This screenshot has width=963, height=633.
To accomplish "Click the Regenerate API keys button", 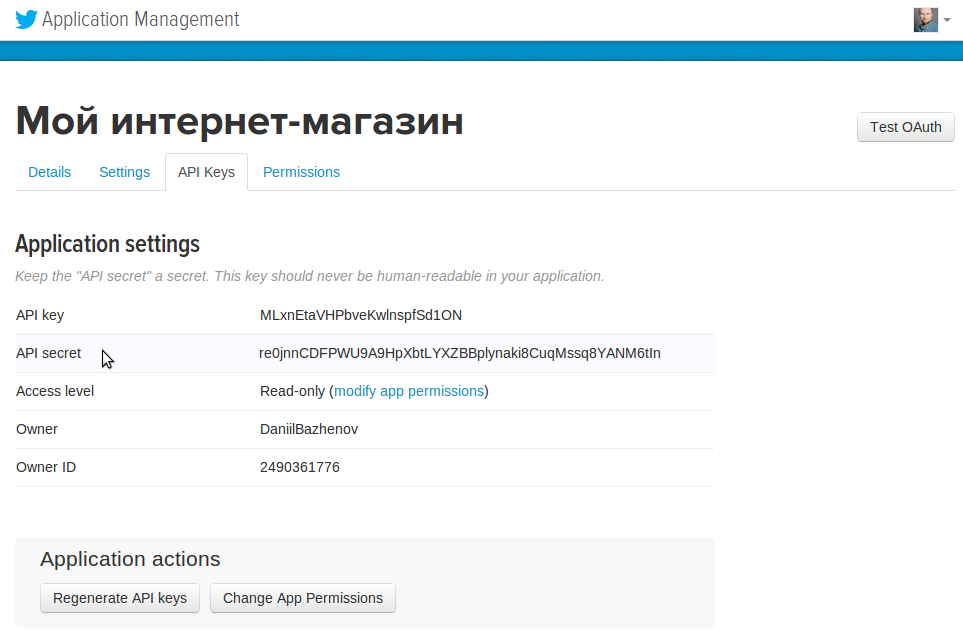I will coord(120,598).
